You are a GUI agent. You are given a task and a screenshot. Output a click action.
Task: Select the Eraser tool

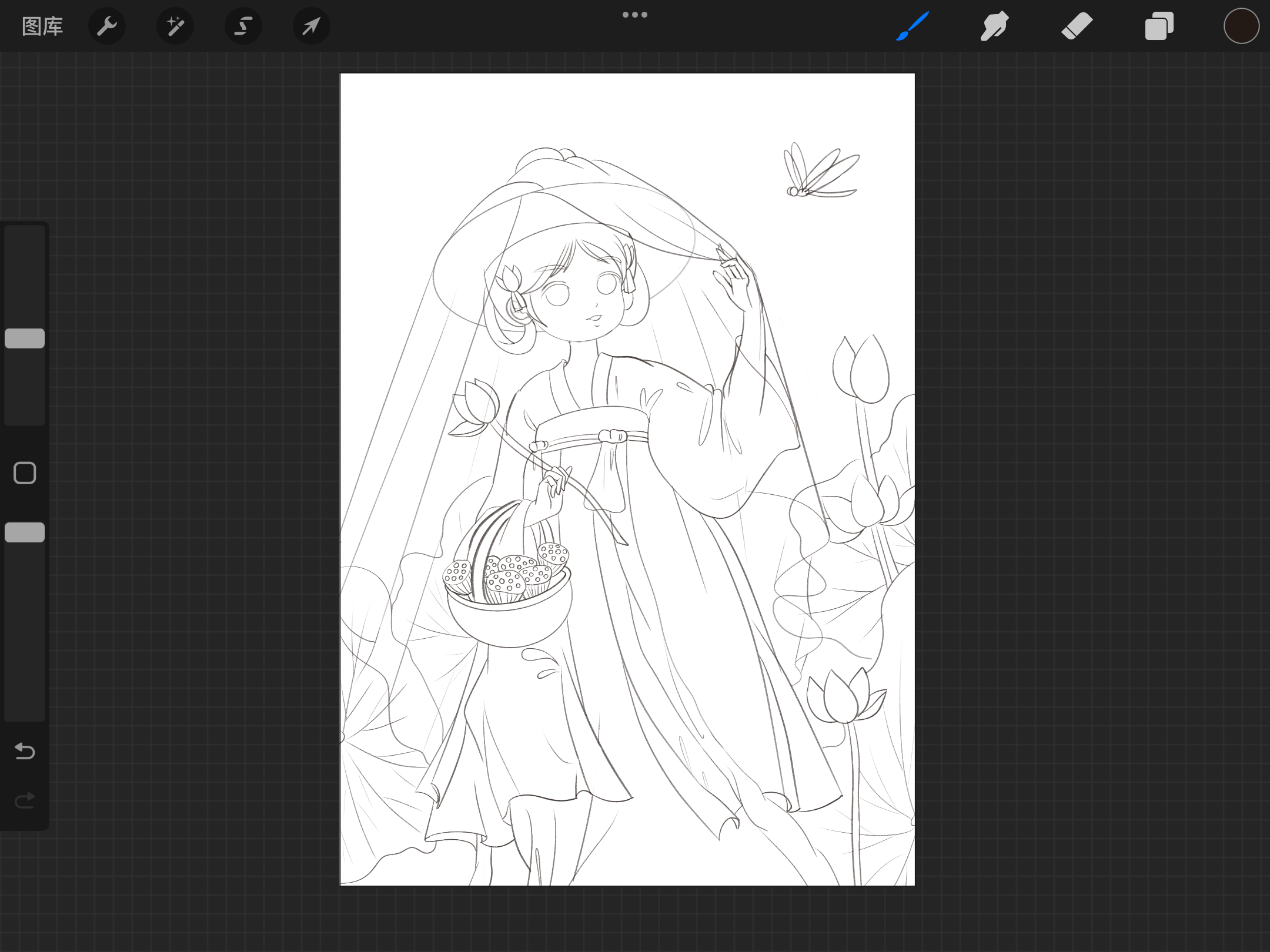coord(1077,26)
